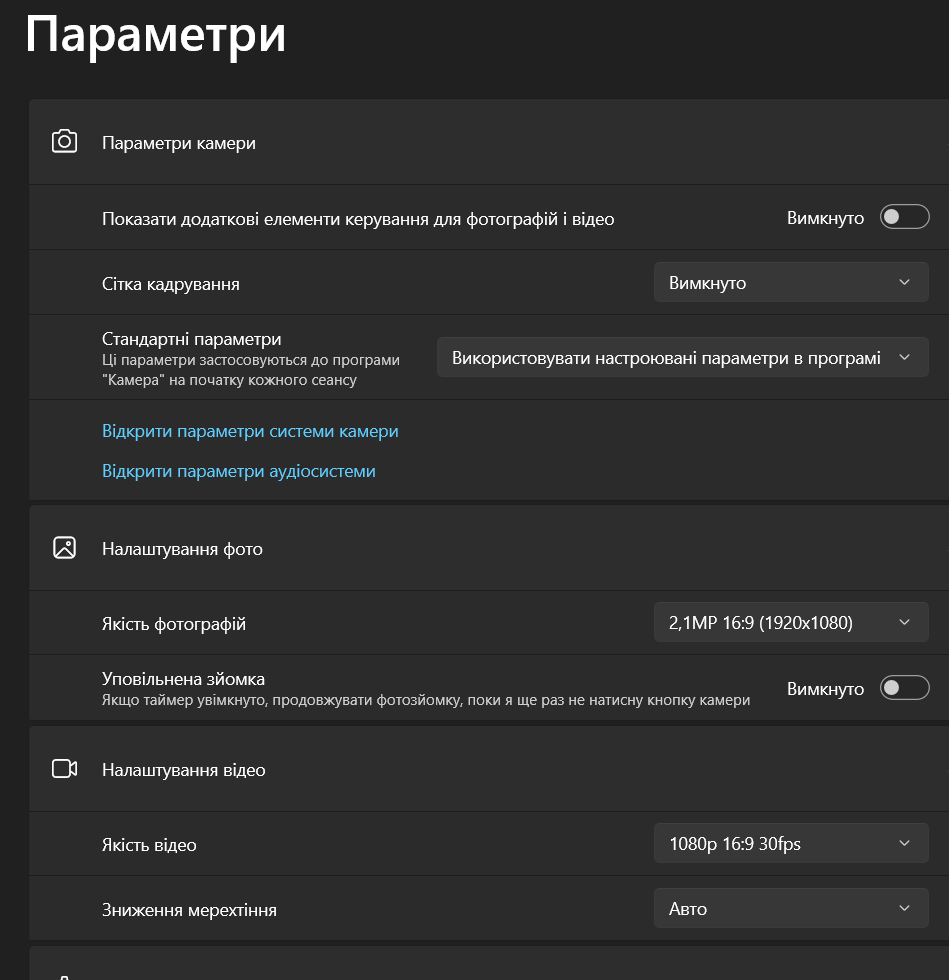This screenshot has width=949, height=980.
Task: Collapse the Параметри камери section header
Action: (489, 142)
